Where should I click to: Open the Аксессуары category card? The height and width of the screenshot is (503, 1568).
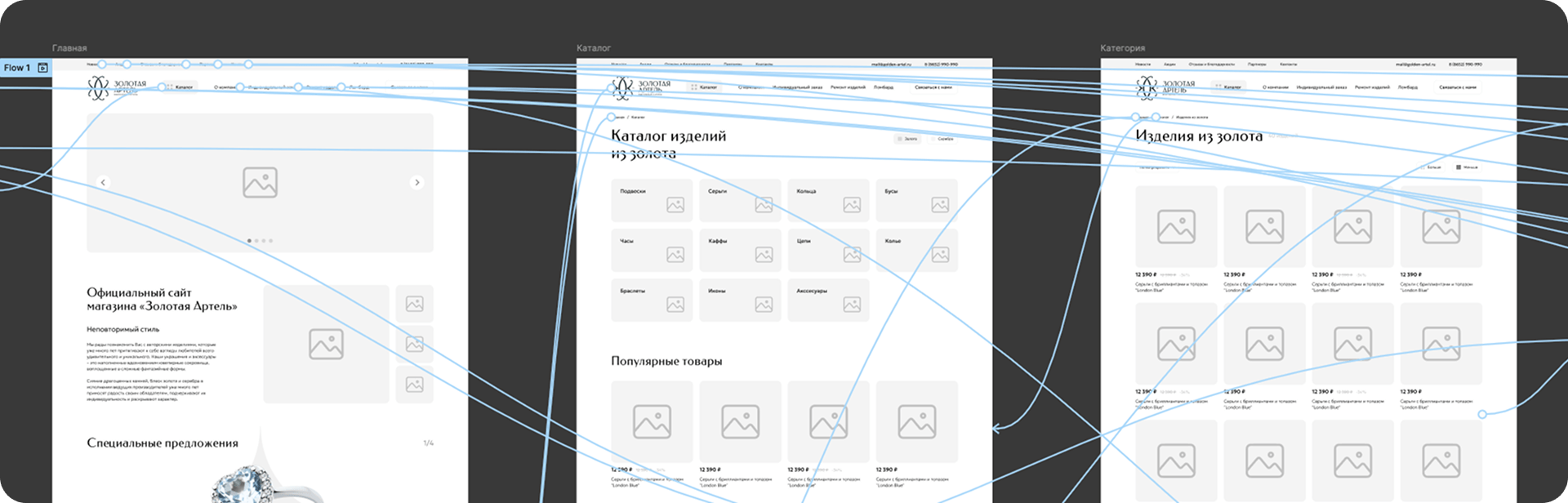click(828, 300)
